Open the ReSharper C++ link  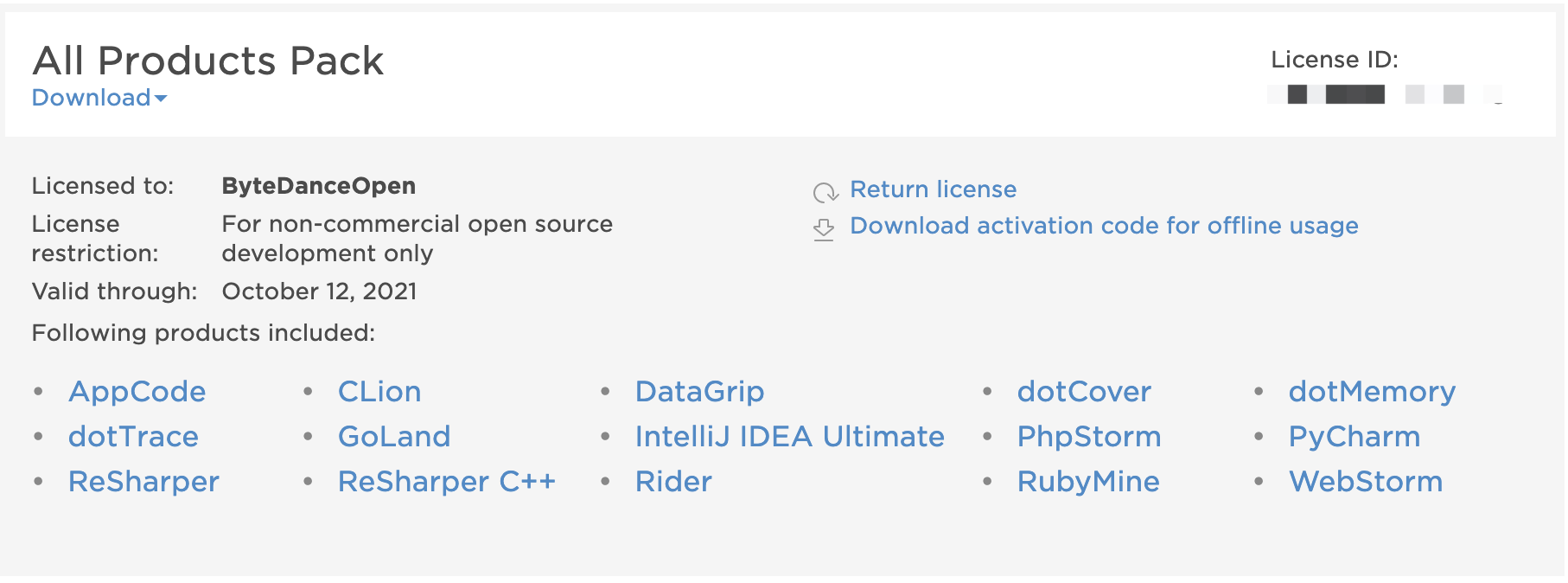(446, 482)
